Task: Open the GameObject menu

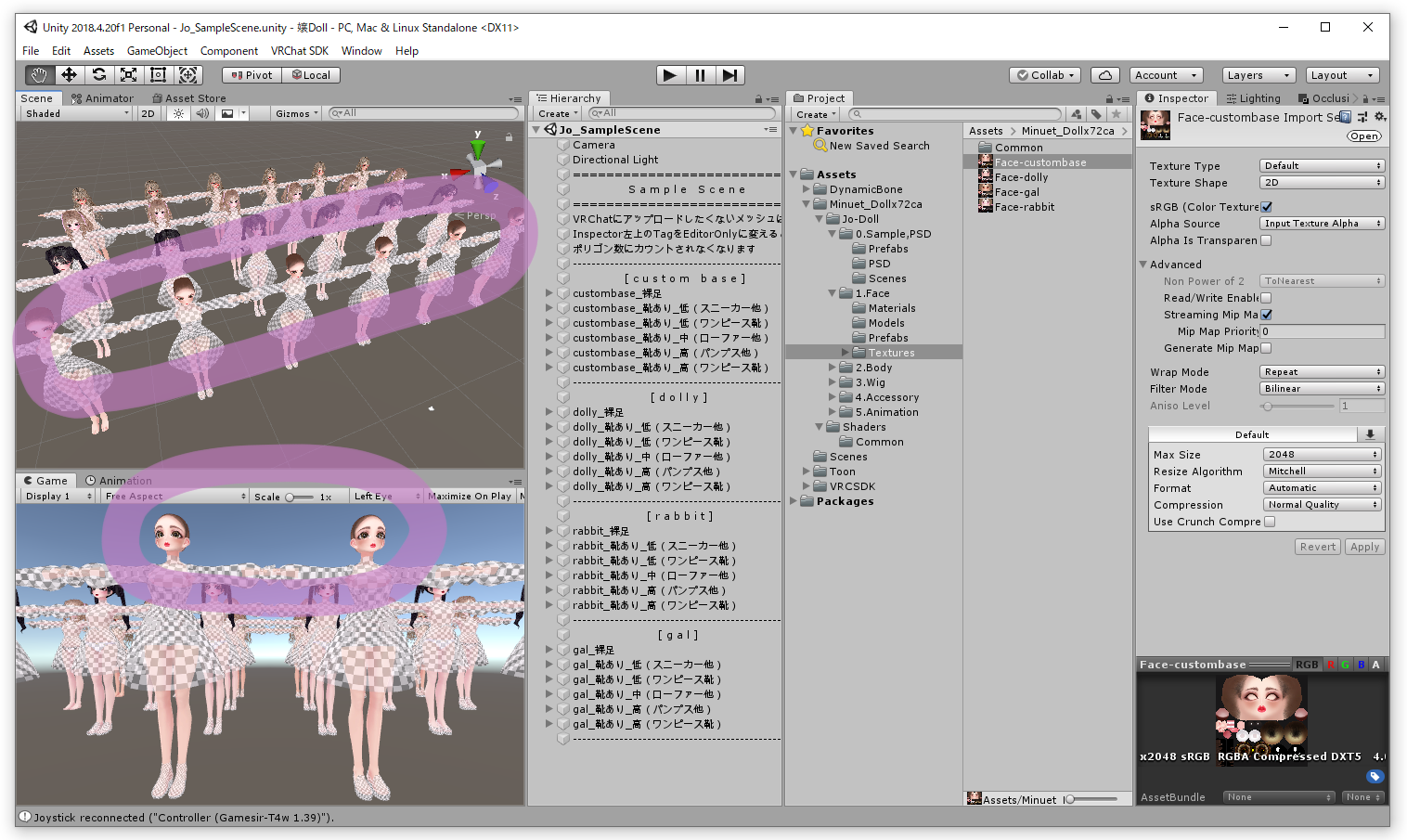Action: pos(157,51)
